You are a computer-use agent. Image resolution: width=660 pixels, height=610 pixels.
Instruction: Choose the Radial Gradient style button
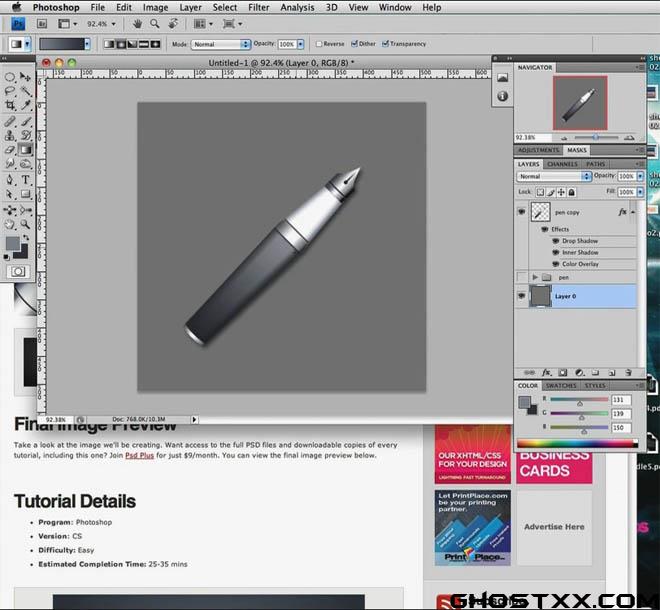(121, 44)
